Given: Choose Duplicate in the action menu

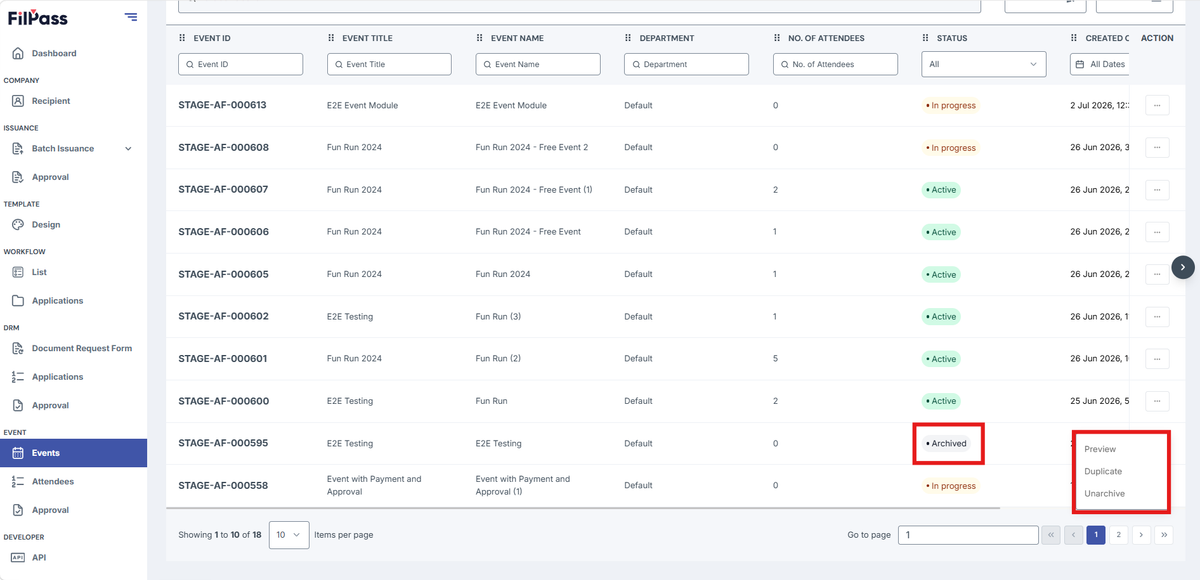Looking at the screenshot, I should tap(1103, 471).
